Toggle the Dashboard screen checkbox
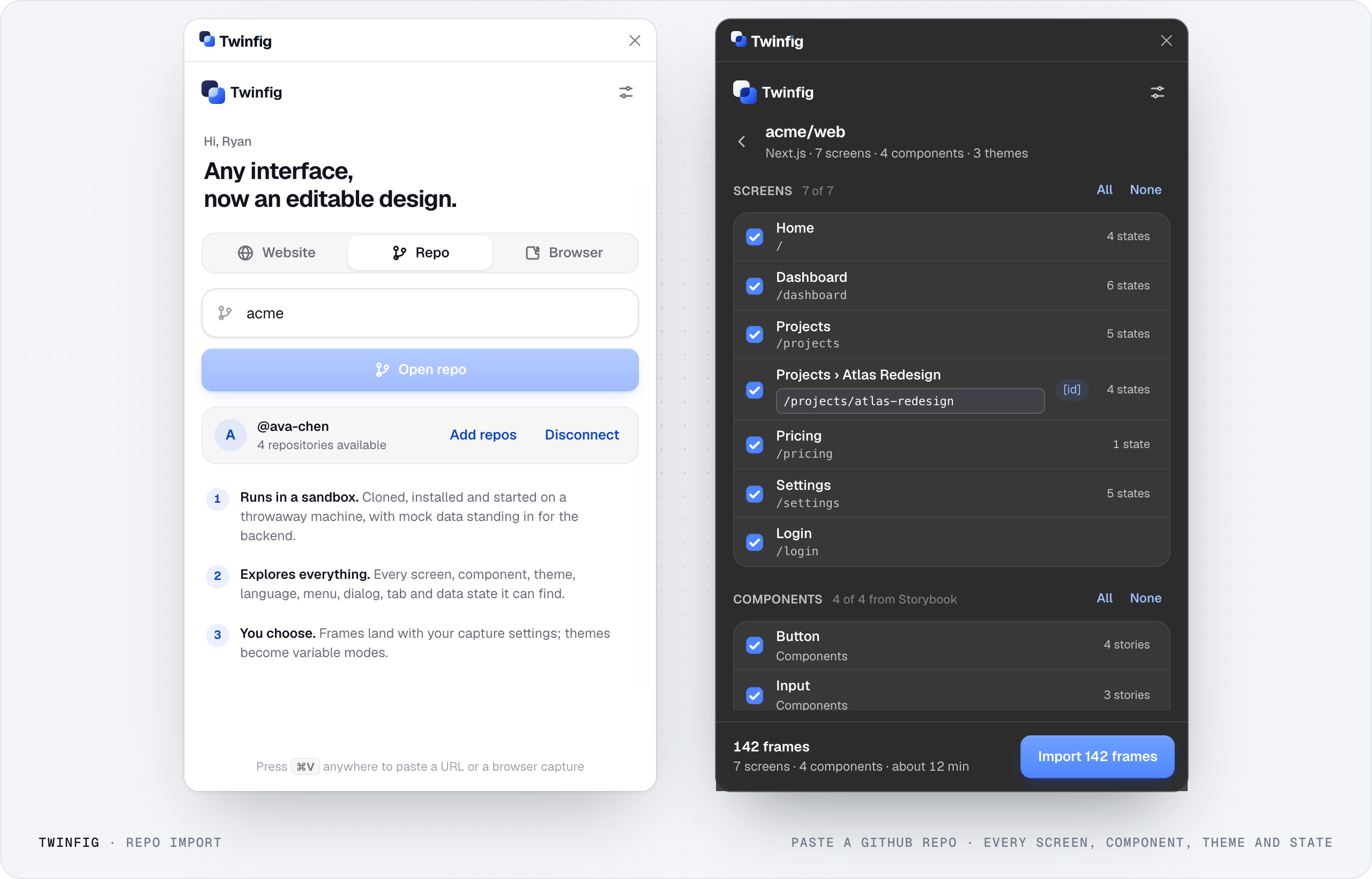The image size is (1372, 879). 755,286
